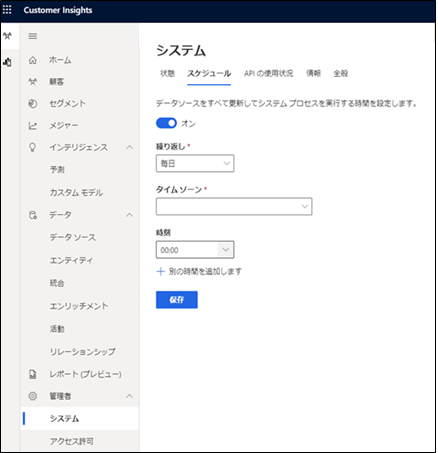Click the ホーム home icon

[33, 60]
